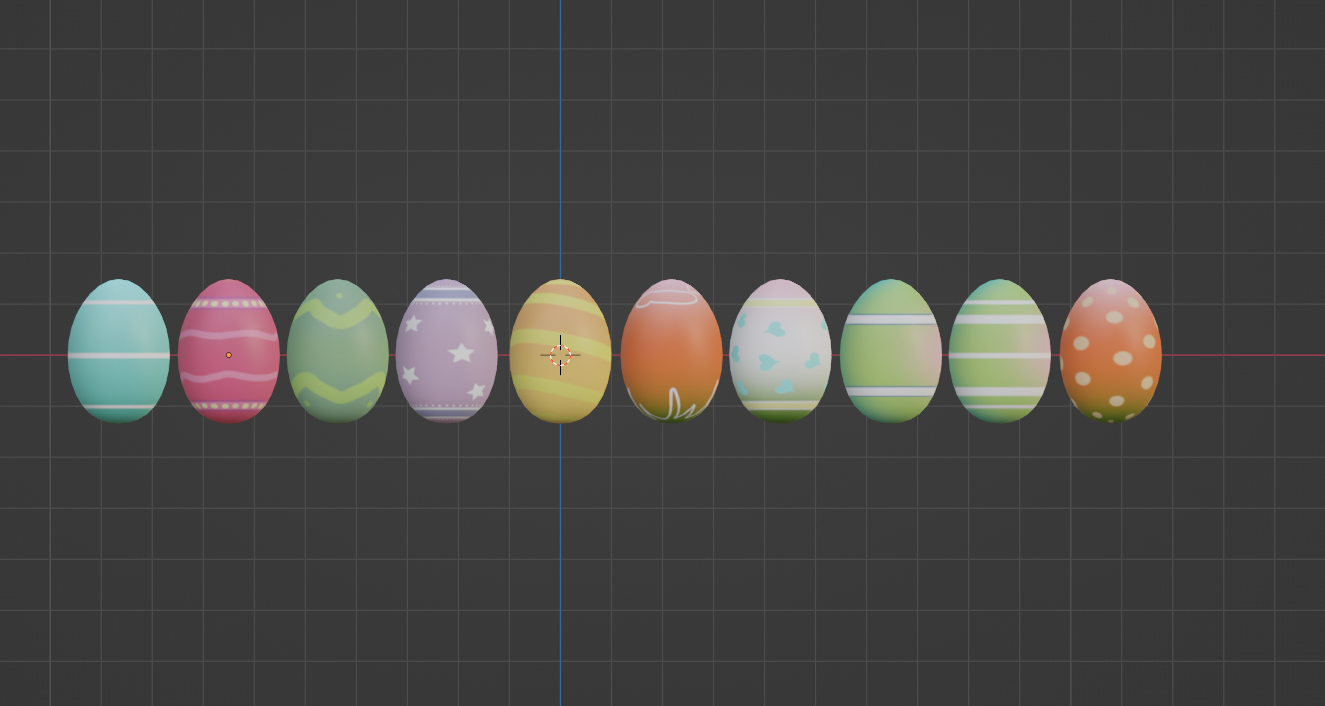Select the orange egg with cream polka dots
The width and height of the screenshot is (1325, 706).
[1111, 351]
